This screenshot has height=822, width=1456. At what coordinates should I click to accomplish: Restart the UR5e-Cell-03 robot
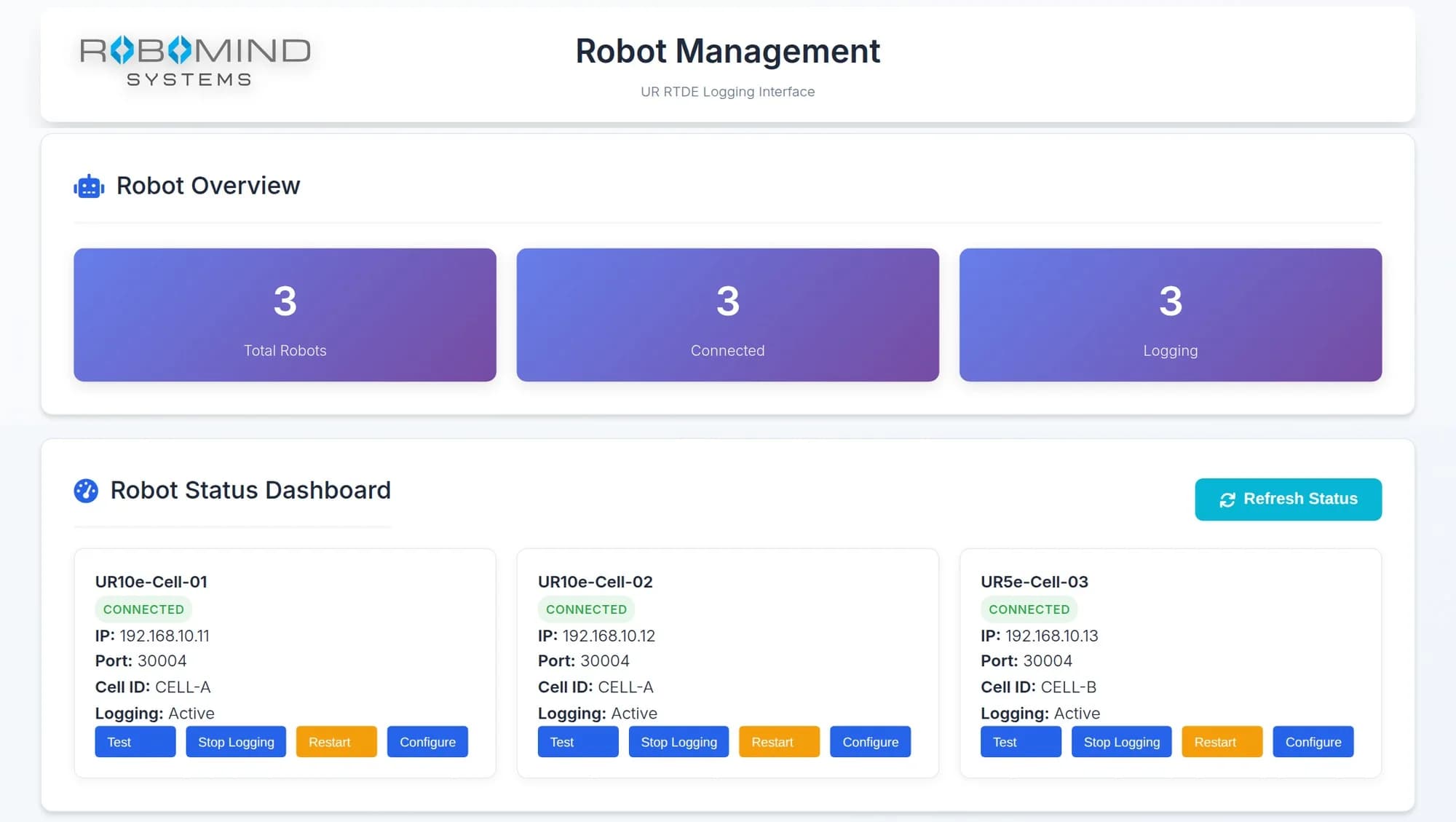pyautogui.click(x=1222, y=742)
